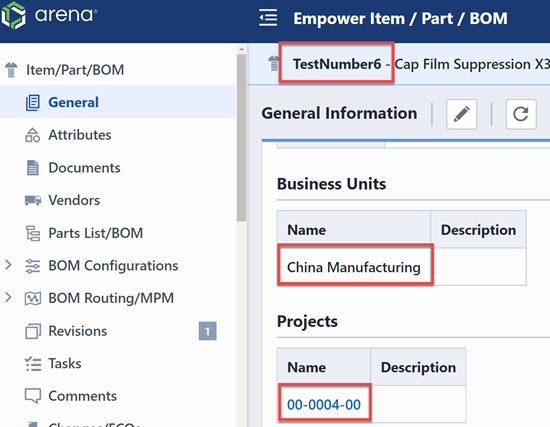Click the Business Units Description column header
The image size is (550, 427).
coord(478,230)
